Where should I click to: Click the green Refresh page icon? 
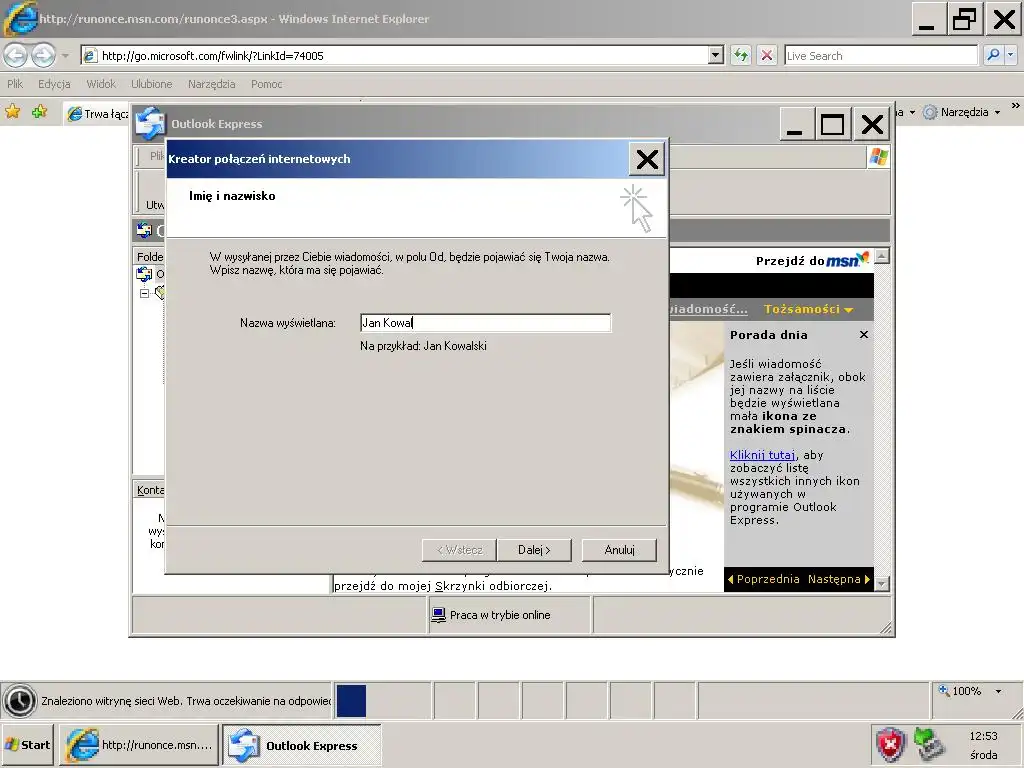(741, 56)
